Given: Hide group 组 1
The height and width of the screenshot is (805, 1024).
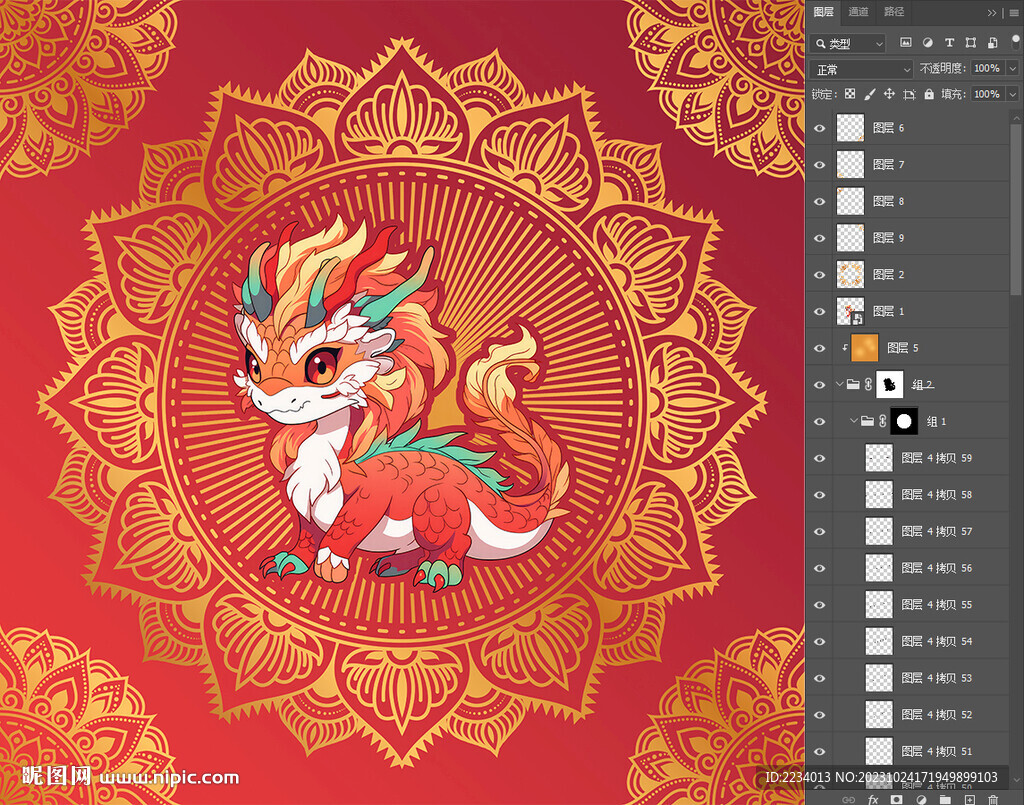Looking at the screenshot, I should 820,421.
